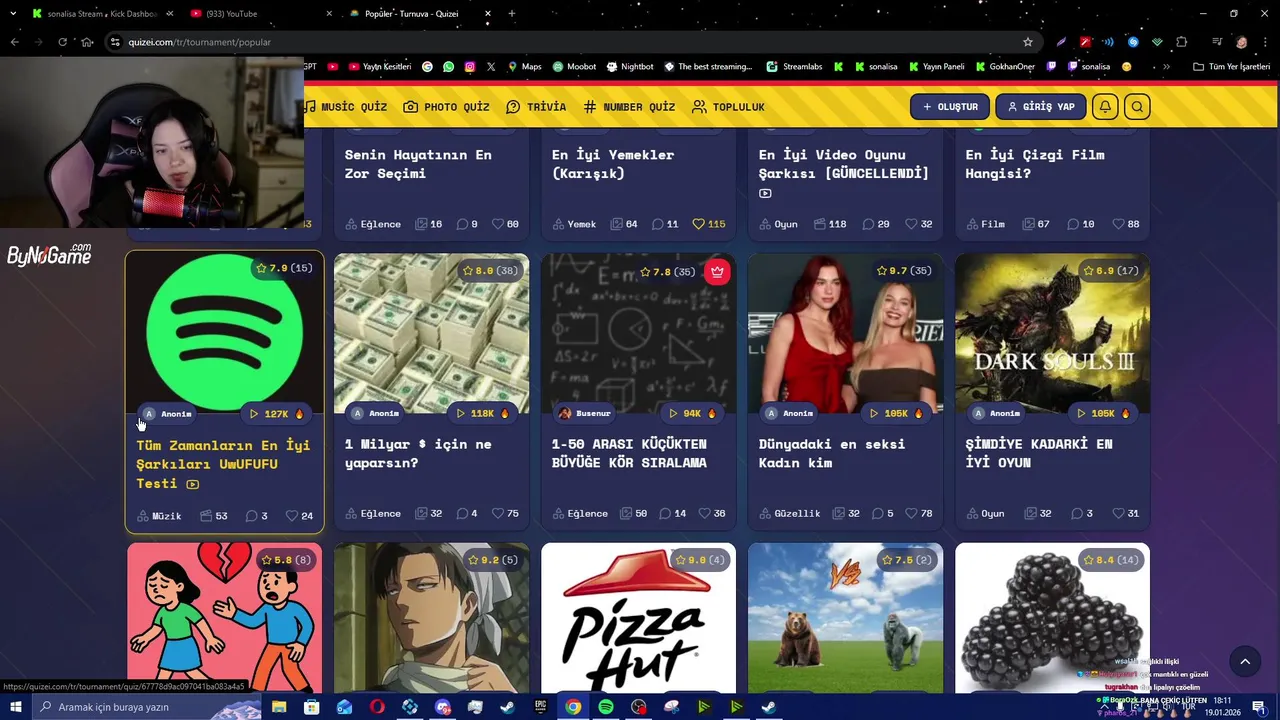Viewport: 1280px width, 720px height.
Task: Click the Giriş Yap login button
Action: tap(1041, 107)
